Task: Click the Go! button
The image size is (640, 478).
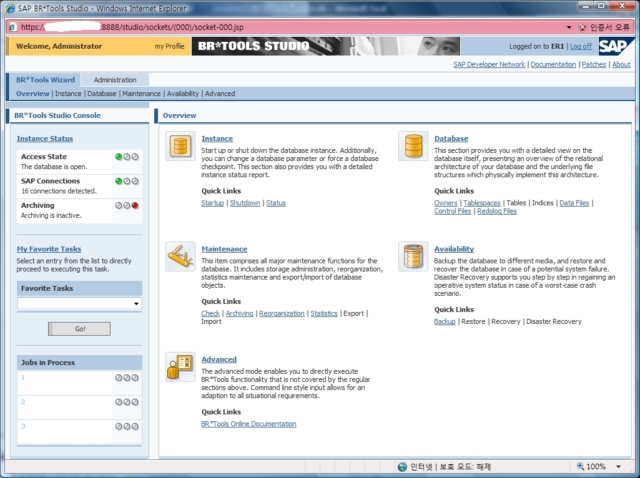Action: click(79, 329)
